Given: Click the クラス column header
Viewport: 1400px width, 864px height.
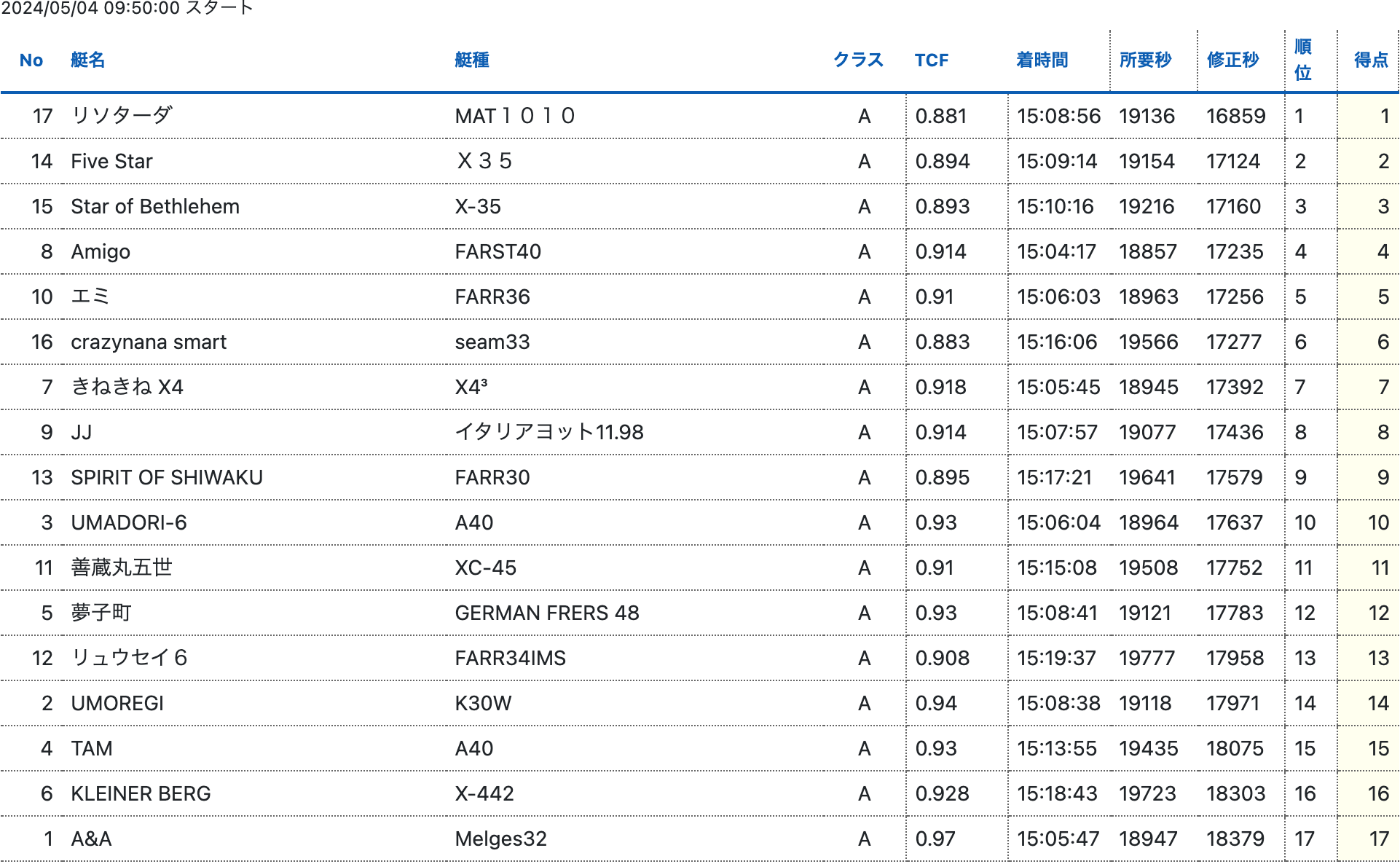Looking at the screenshot, I should (x=857, y=60).
